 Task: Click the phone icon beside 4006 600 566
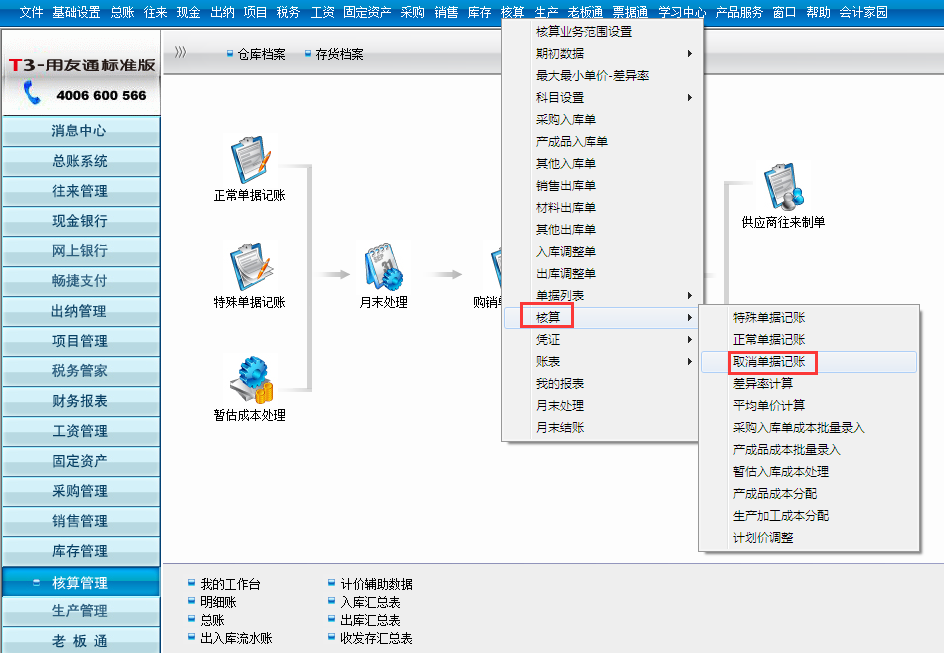point(32,94)
